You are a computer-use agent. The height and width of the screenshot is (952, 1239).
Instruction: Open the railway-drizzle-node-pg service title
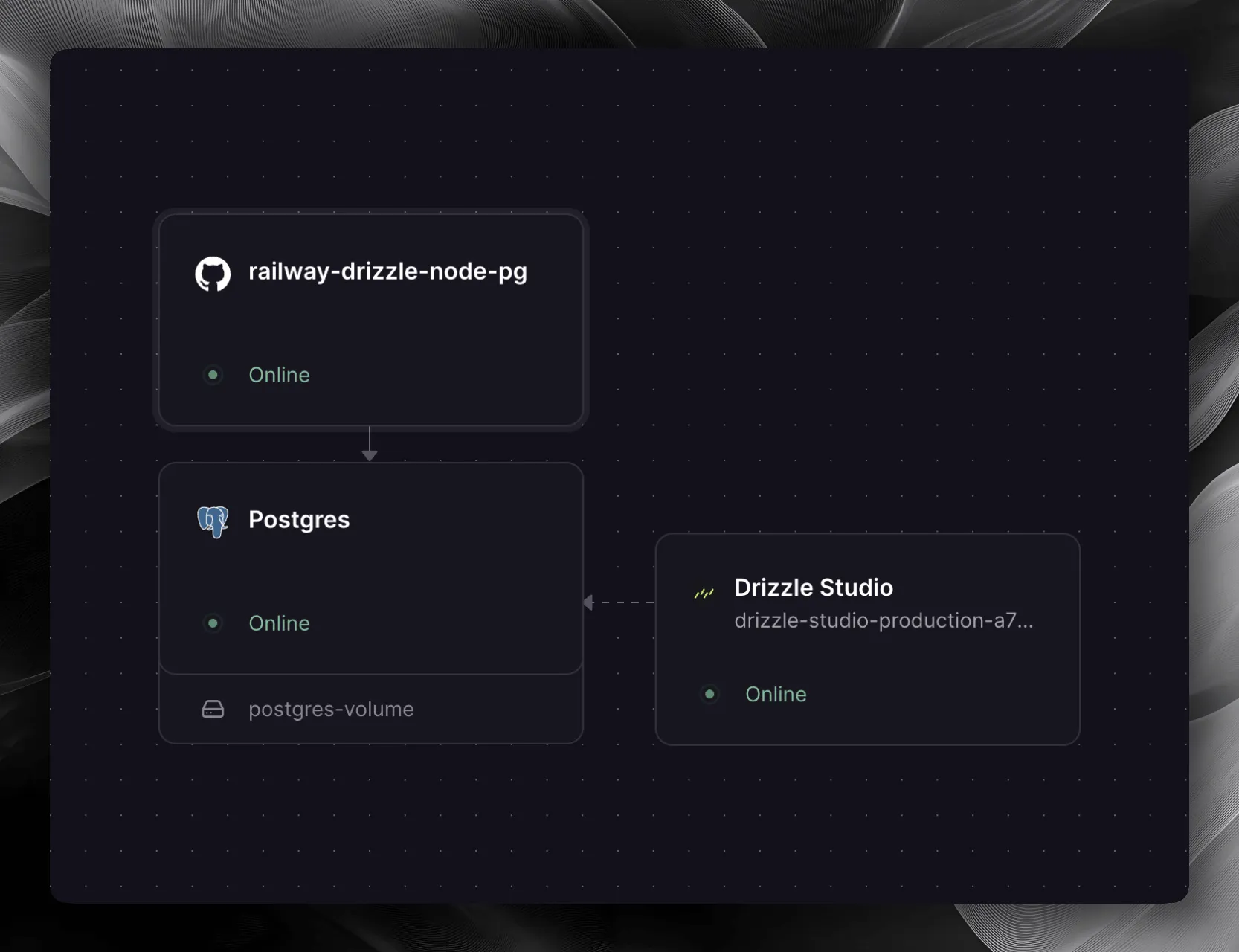(387, 272)
